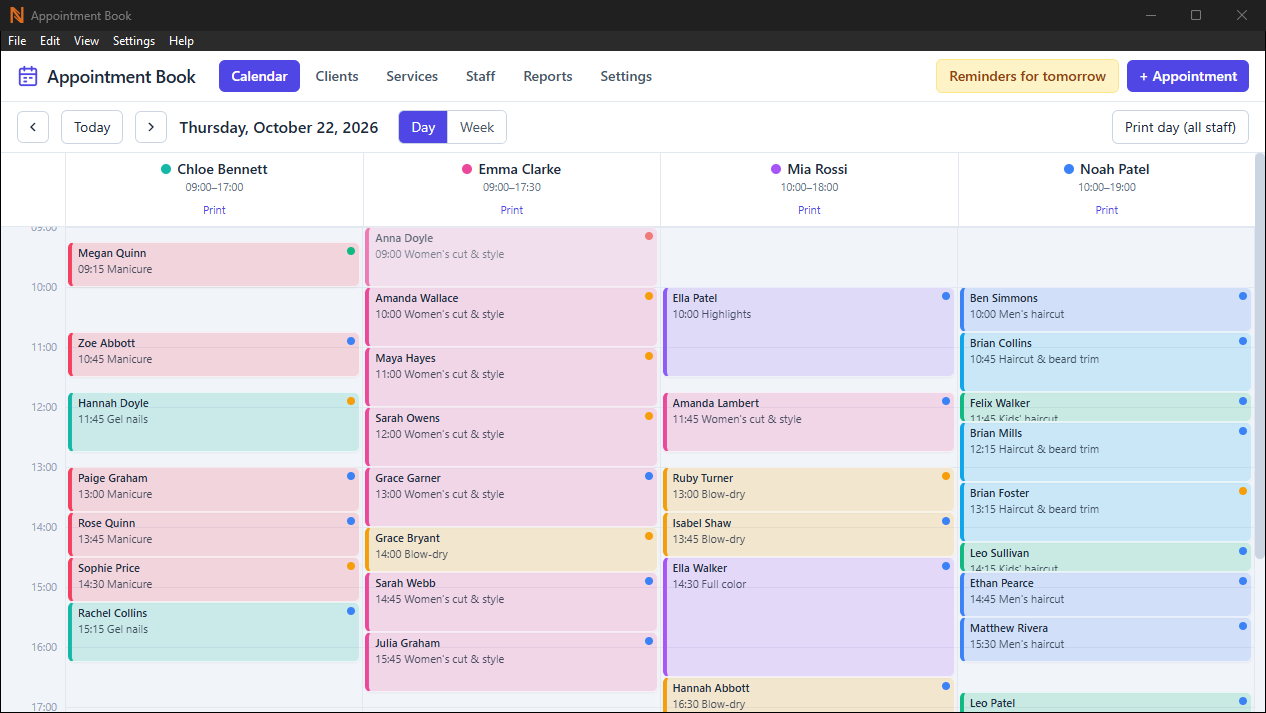Print Emma Clarke's schedule
This screenshot has width=1266, height=713.
point(512,210)
